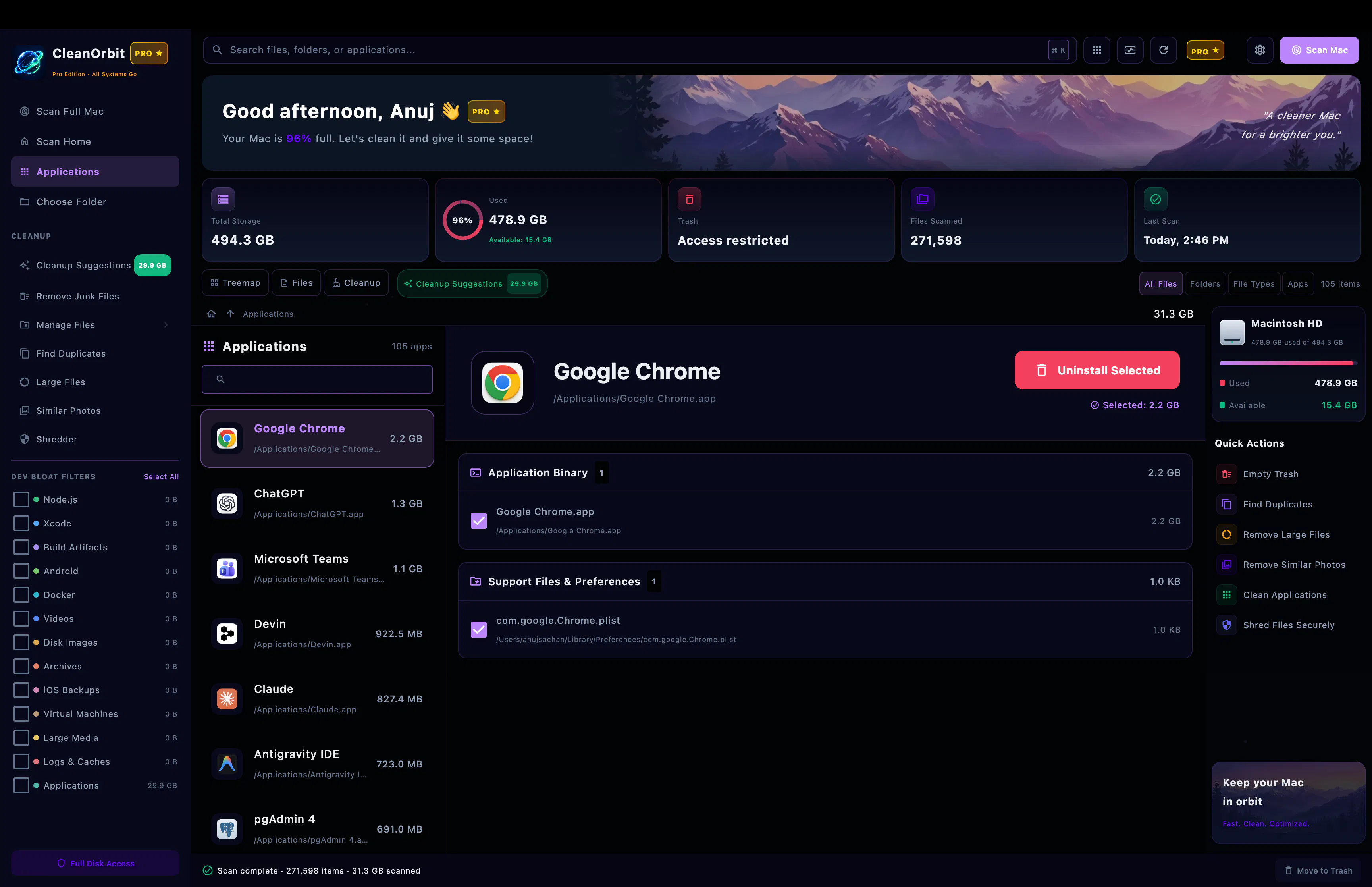Filter by the File Types tab
Image resolution: width=1372 pixels, height=887 pixels.
[1253, 284]
